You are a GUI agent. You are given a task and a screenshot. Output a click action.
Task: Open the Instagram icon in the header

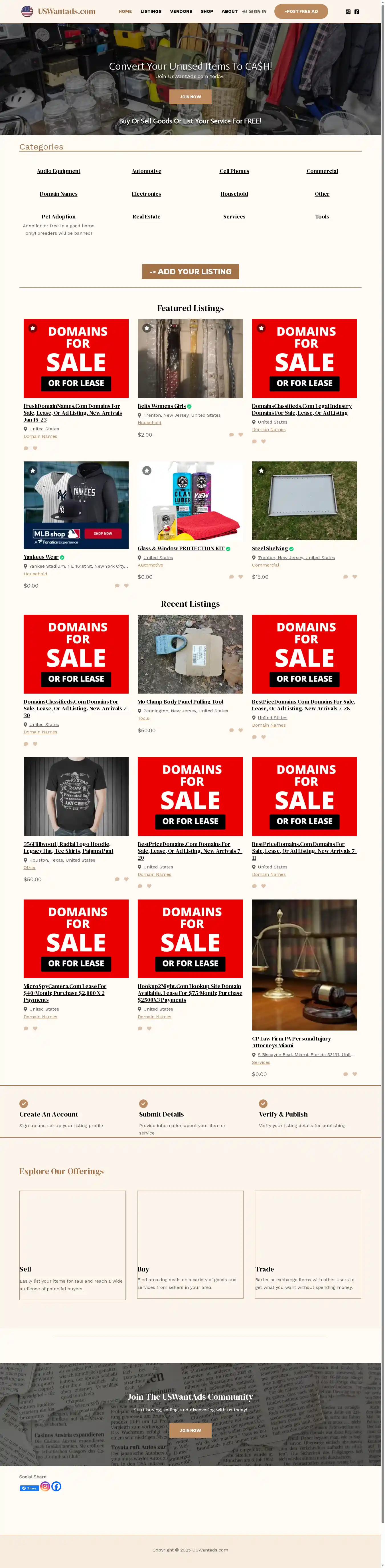click(x=348, y=12)
